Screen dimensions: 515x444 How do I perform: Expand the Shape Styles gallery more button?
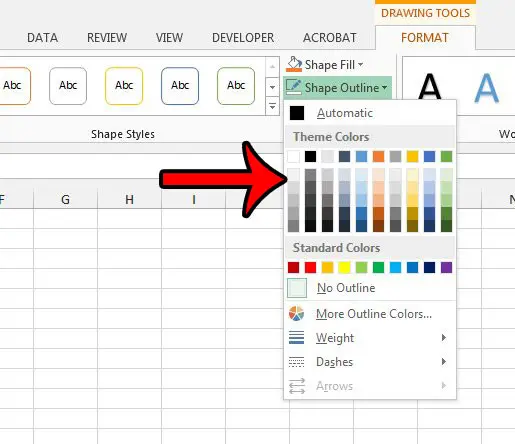coord(272,107)
